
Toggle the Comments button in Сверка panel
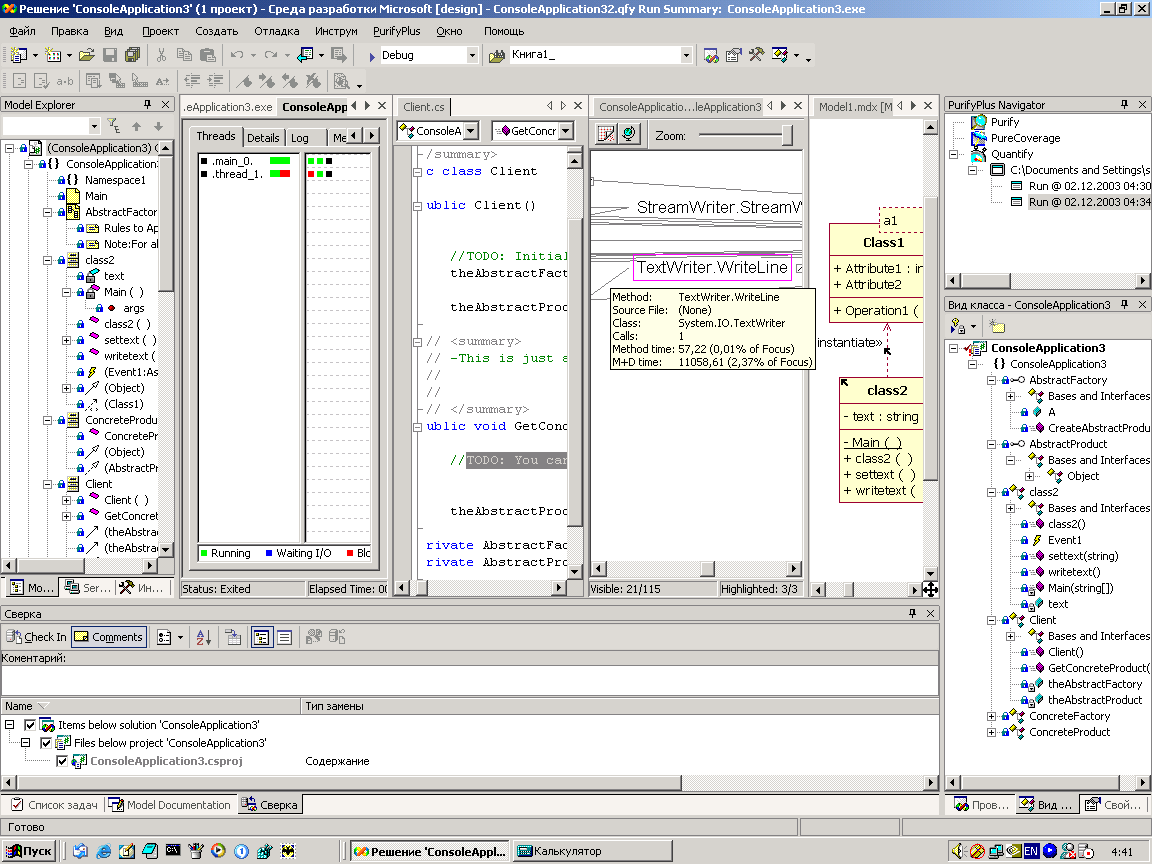click(109, 637)
